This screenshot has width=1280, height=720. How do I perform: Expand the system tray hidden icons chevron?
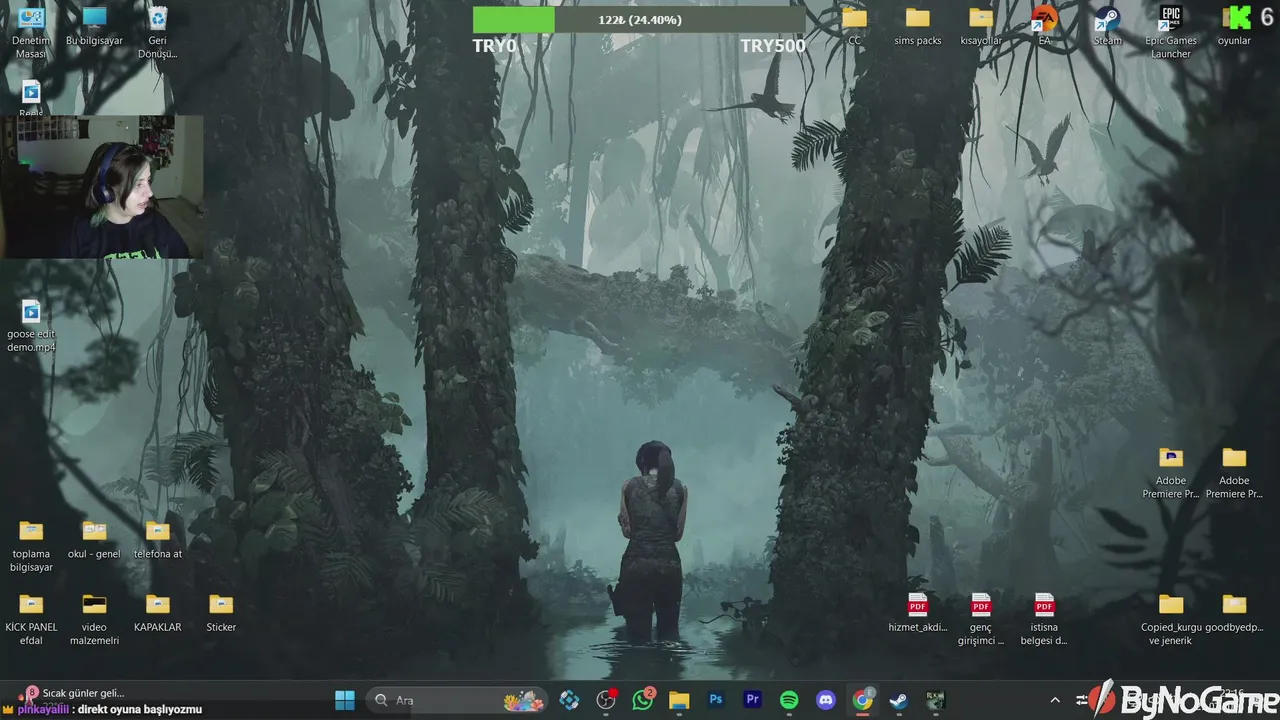tap(1055, 700)
